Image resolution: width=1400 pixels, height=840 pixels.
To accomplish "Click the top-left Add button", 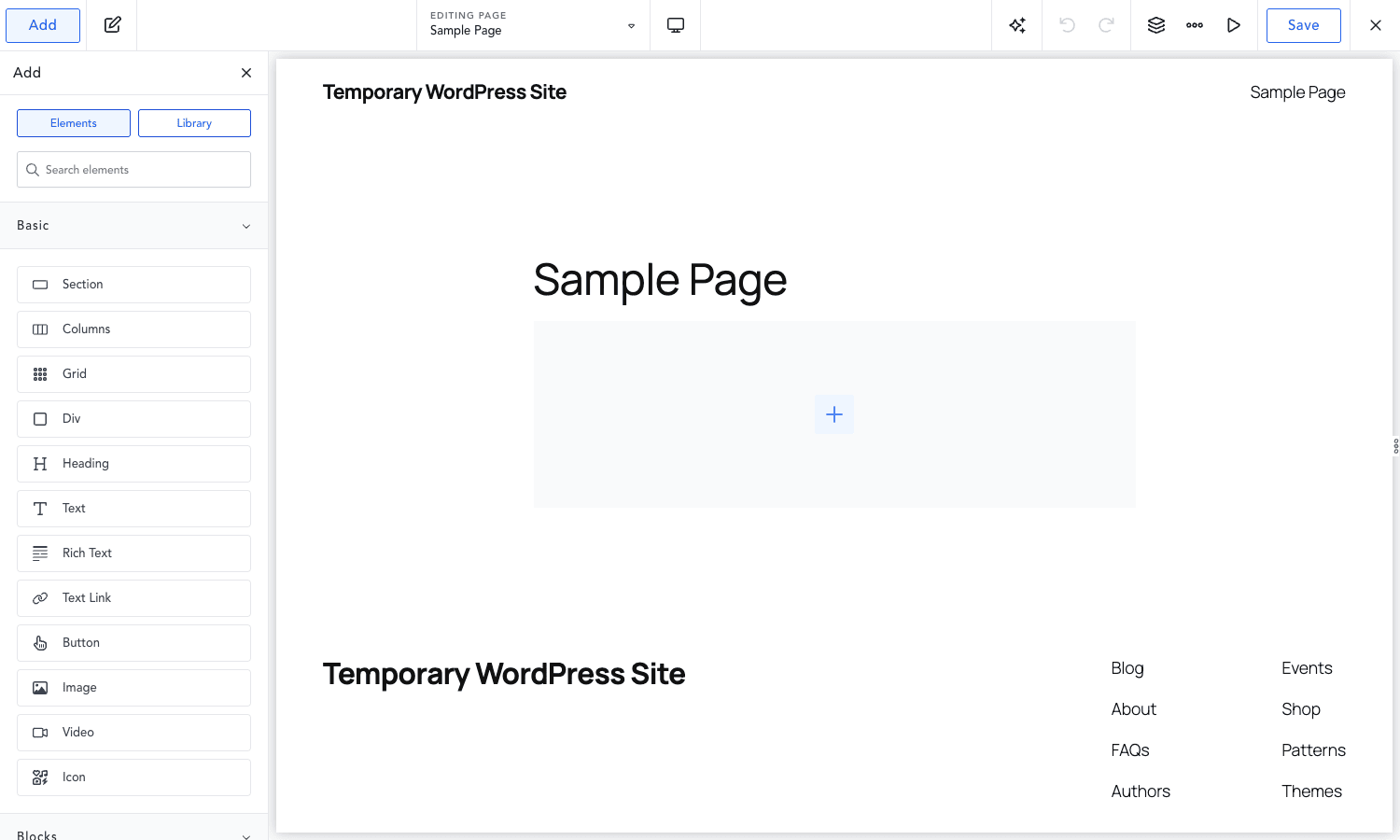I will (43, 25).
